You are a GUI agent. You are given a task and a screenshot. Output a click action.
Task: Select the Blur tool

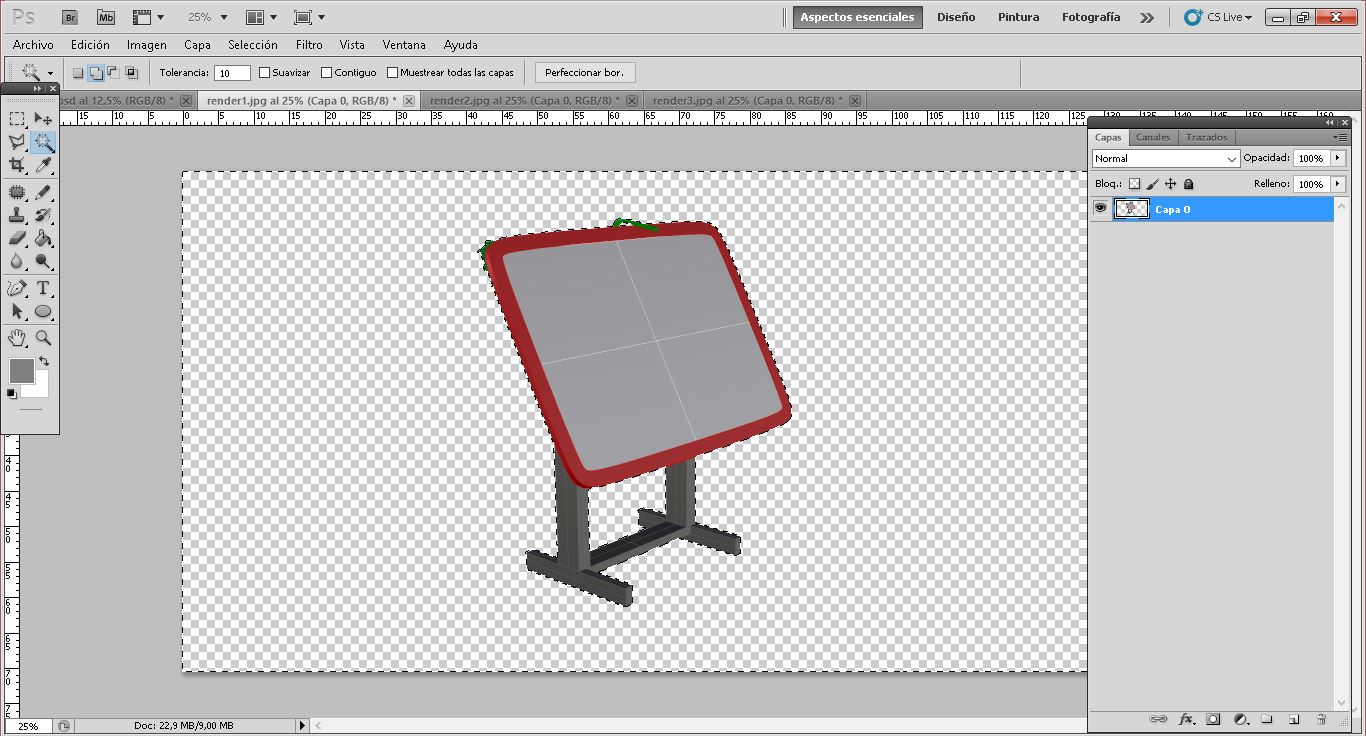tap(17, 261)
